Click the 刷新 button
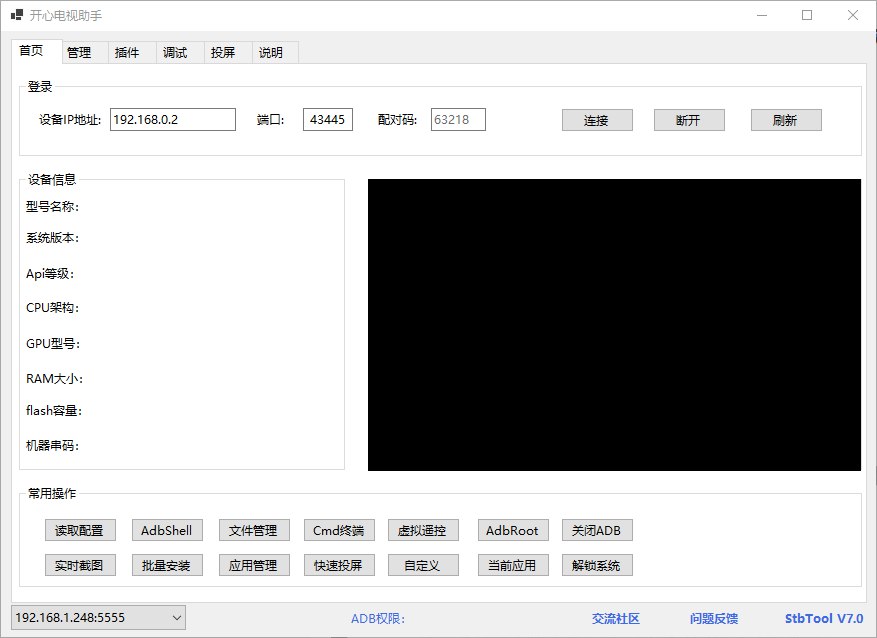The image size is (877, 638). click(x=785, y=120)
